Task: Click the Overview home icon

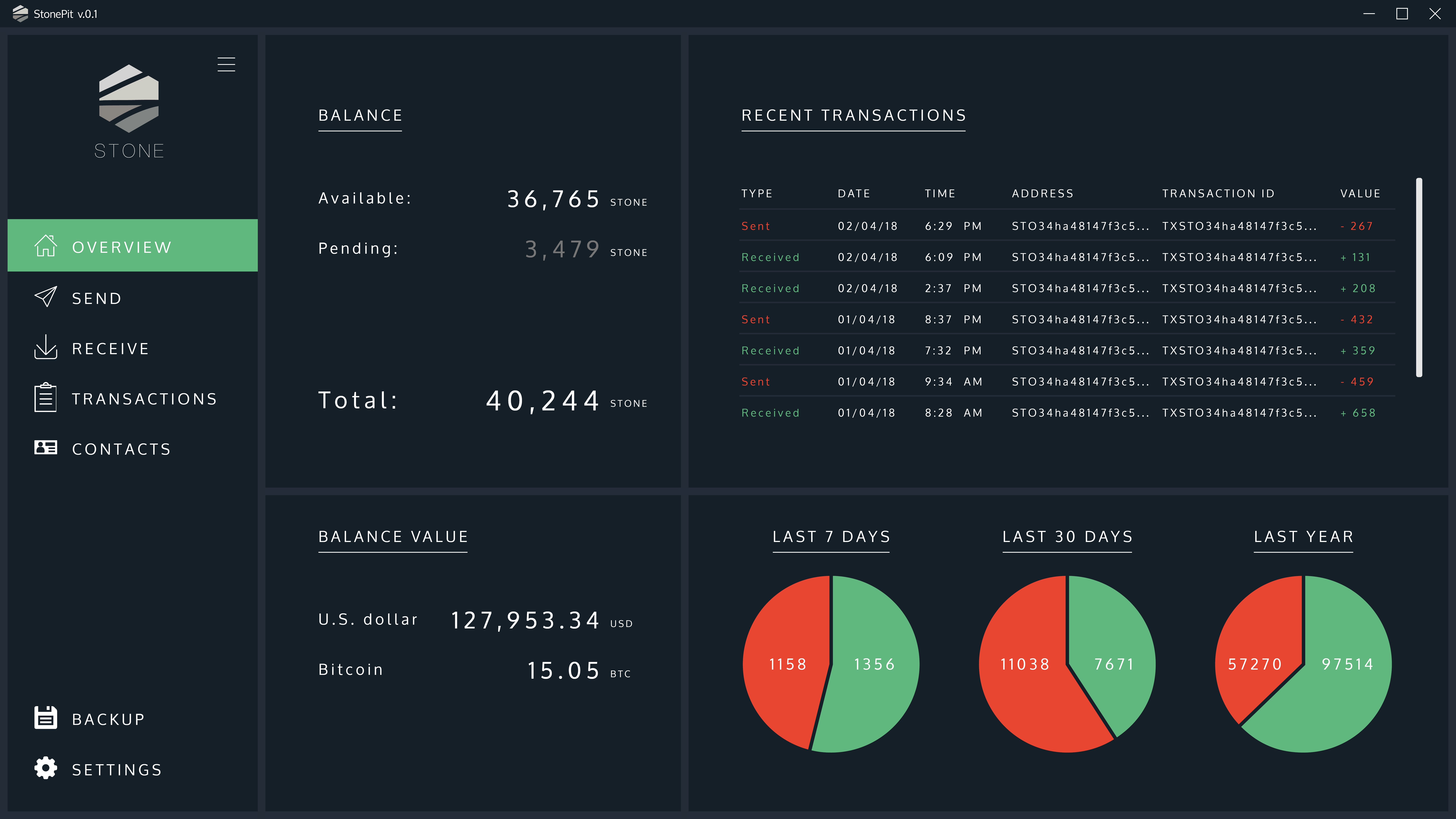Action: [x=46, y=246]
